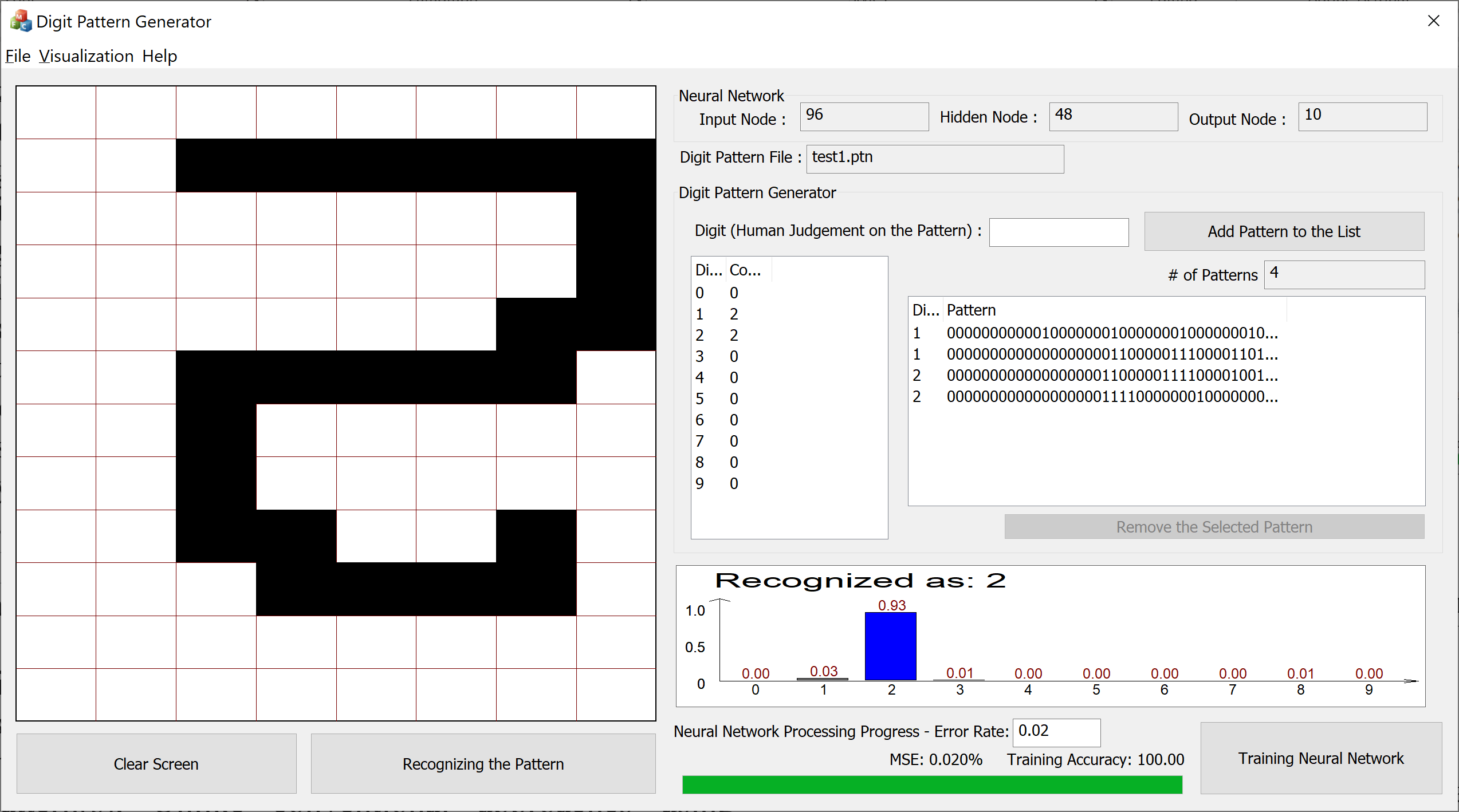Close the Digit Pattern Generator window
This screenshot has width=1459, height=812.
point(1433,21)
